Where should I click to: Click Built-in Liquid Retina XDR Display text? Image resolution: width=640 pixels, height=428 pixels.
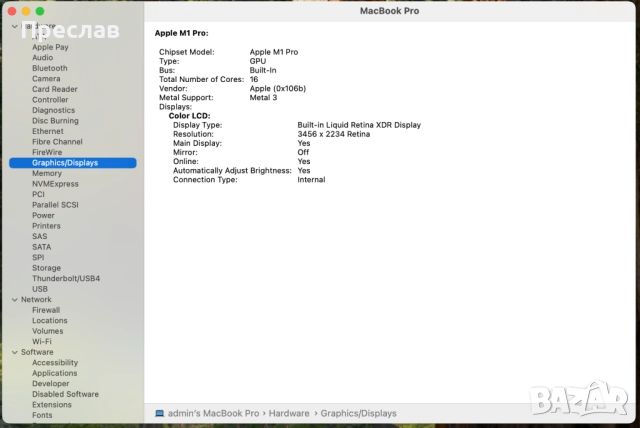click(359, 125)
